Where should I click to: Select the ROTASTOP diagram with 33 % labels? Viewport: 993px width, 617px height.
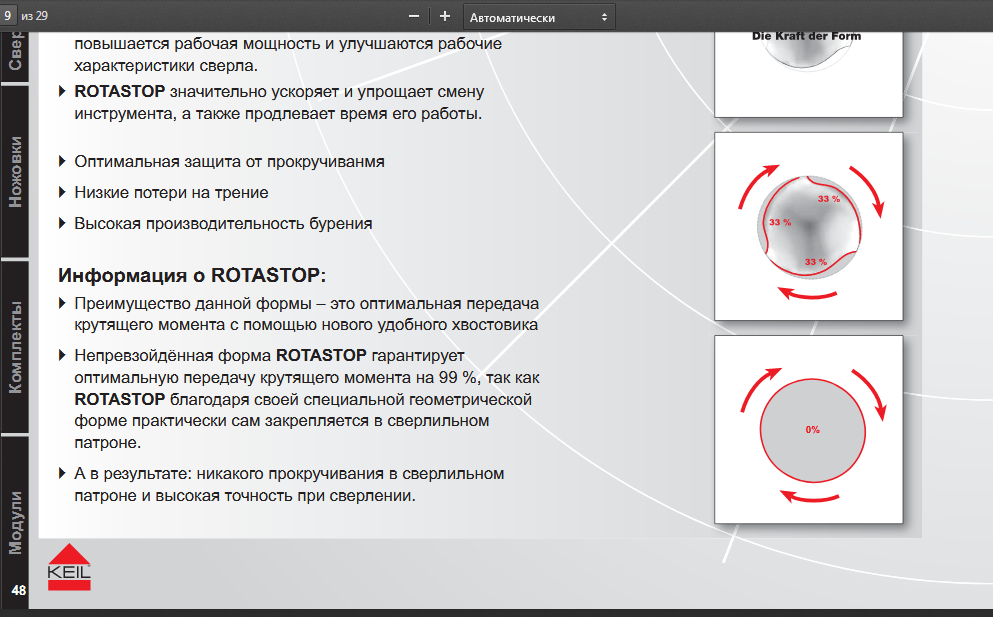coord(808,226)
